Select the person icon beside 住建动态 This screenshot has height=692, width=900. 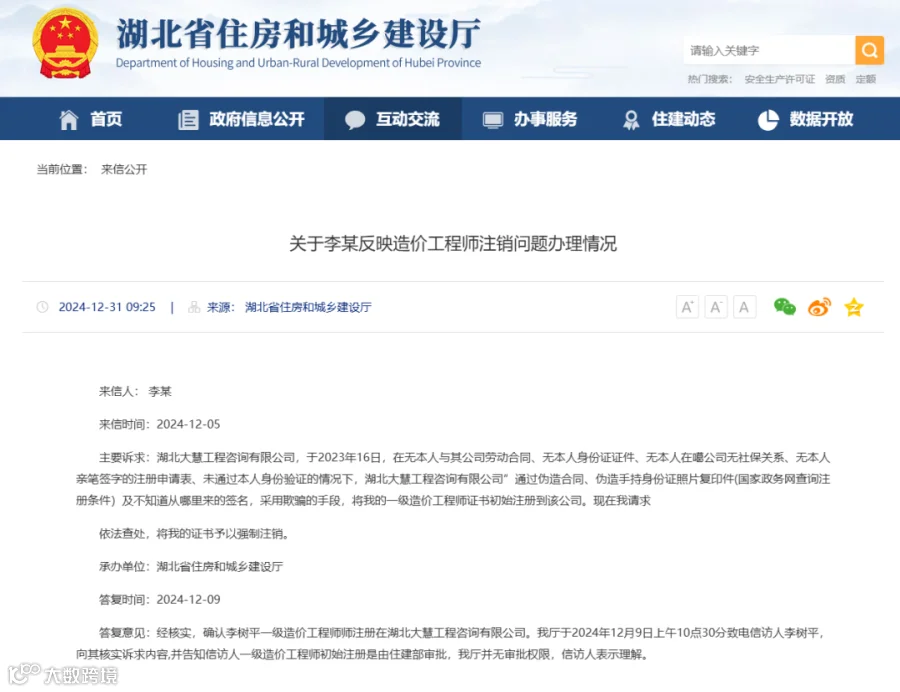pos(631,119)
